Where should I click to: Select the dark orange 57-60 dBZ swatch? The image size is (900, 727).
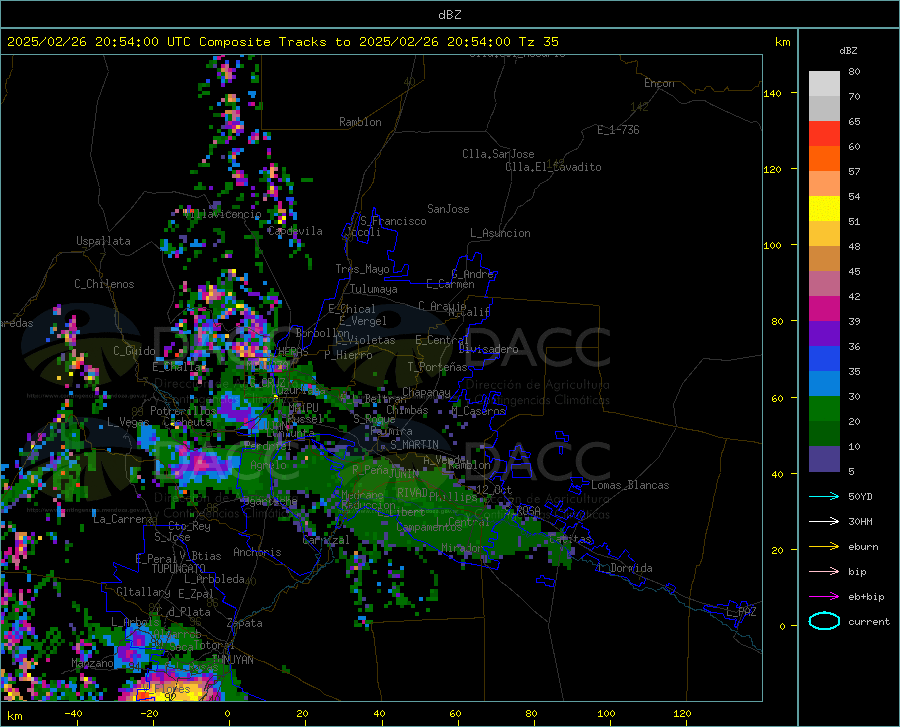824,159
